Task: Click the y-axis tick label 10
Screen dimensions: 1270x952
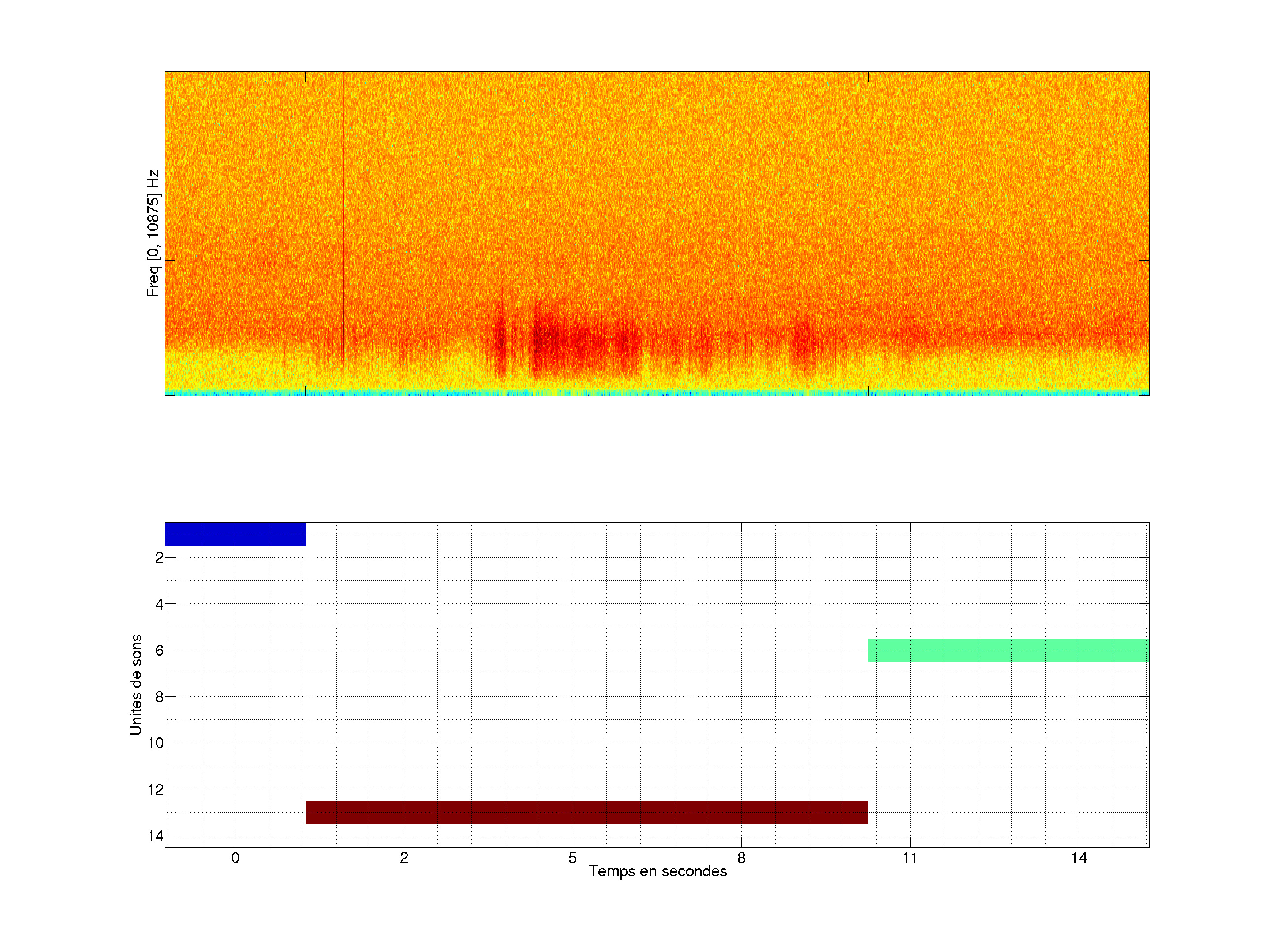Action: (156, 744)
